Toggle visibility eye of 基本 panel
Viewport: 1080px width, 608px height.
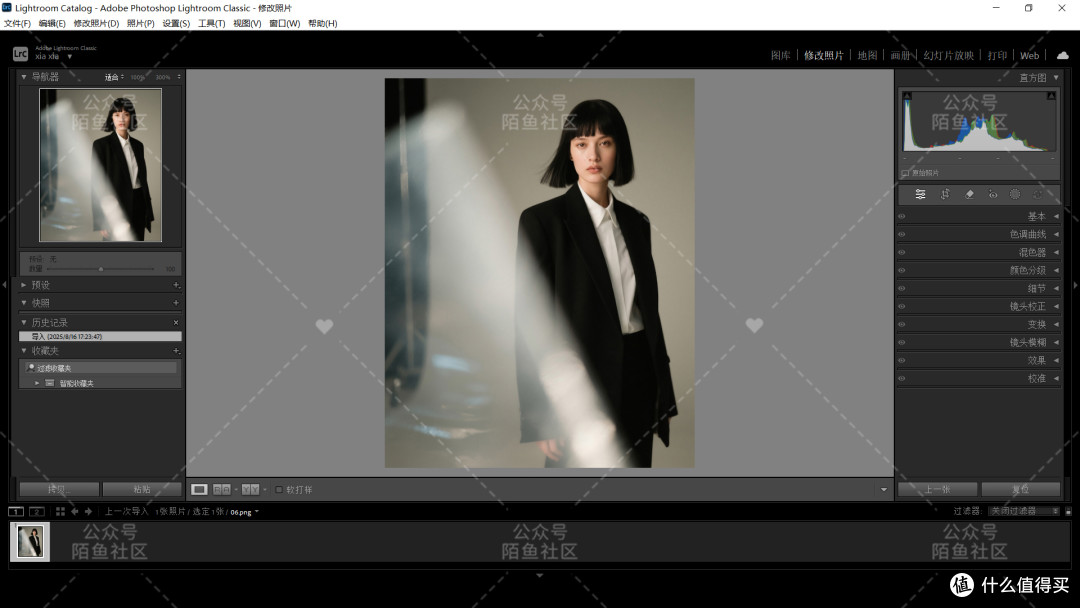[x=902, y=216]
